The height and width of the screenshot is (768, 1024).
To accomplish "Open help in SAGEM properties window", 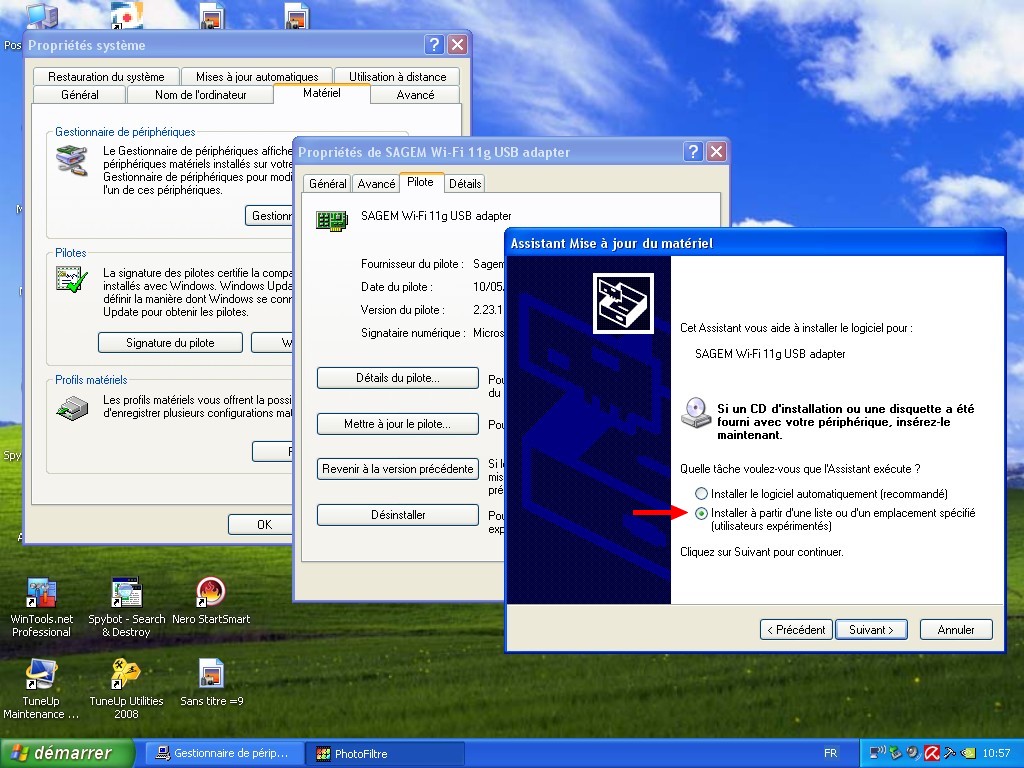I will tap(693, 152).
